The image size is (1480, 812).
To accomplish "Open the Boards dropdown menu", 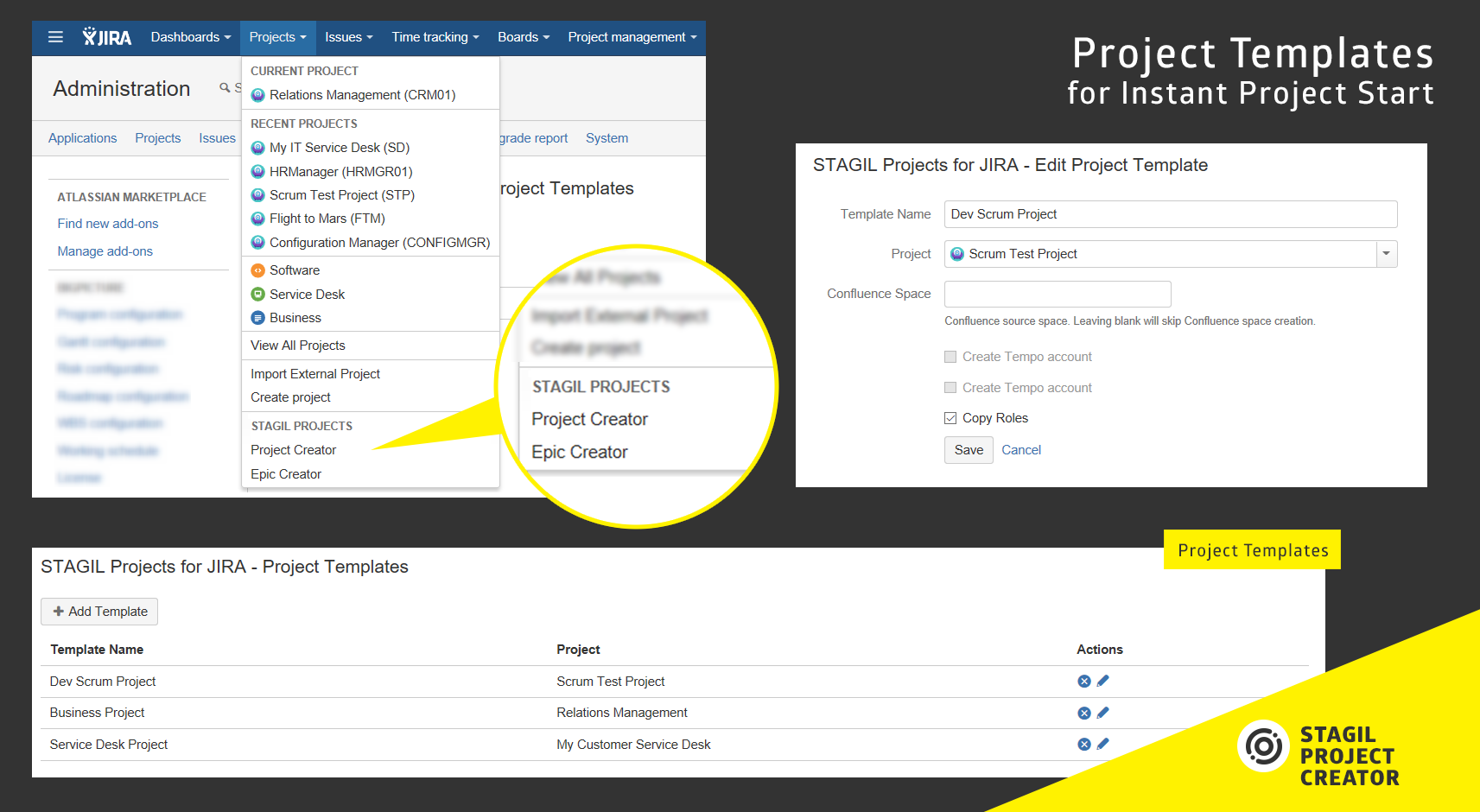I will 524,37.
